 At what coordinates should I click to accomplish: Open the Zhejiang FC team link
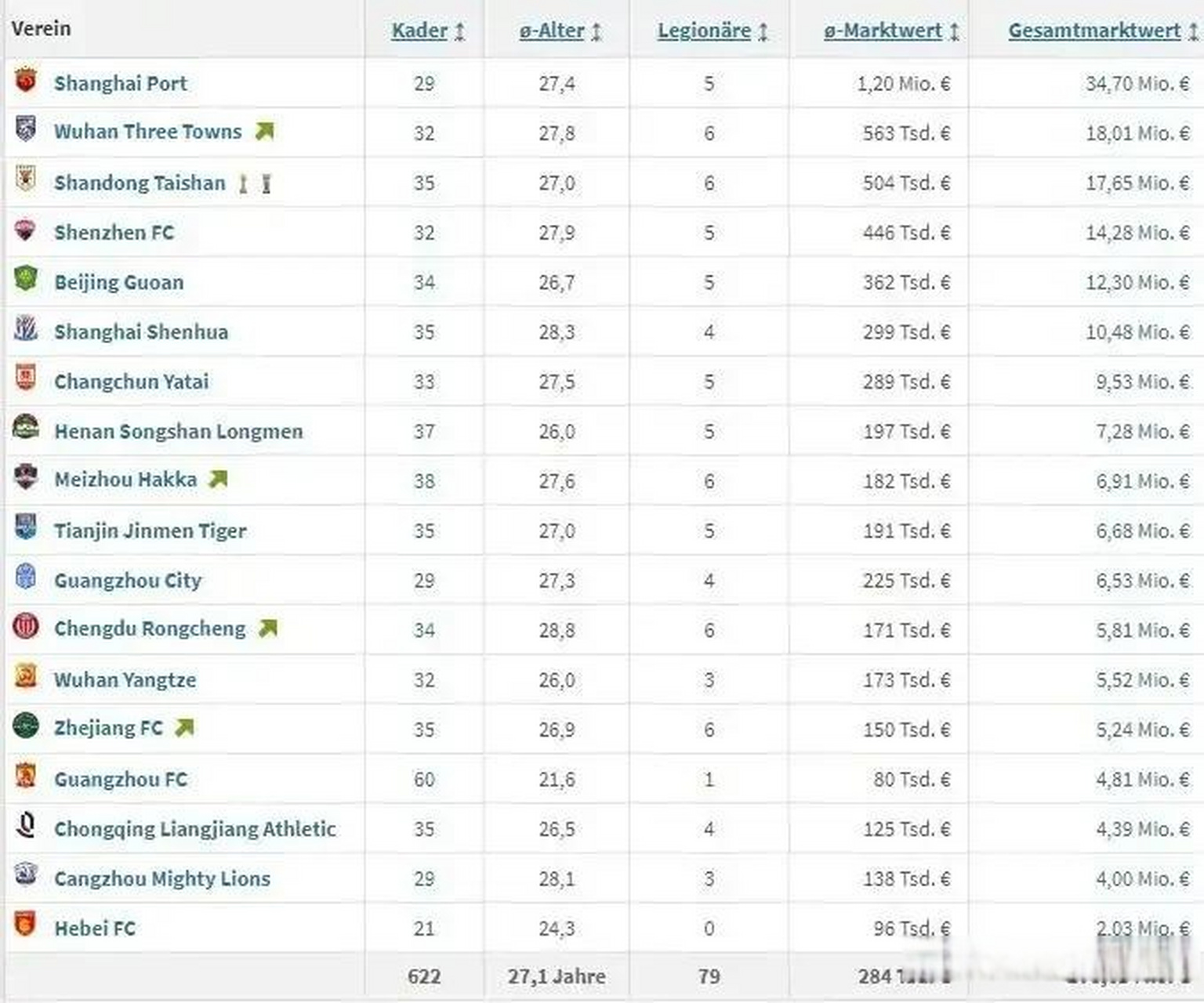coord(109,729)
